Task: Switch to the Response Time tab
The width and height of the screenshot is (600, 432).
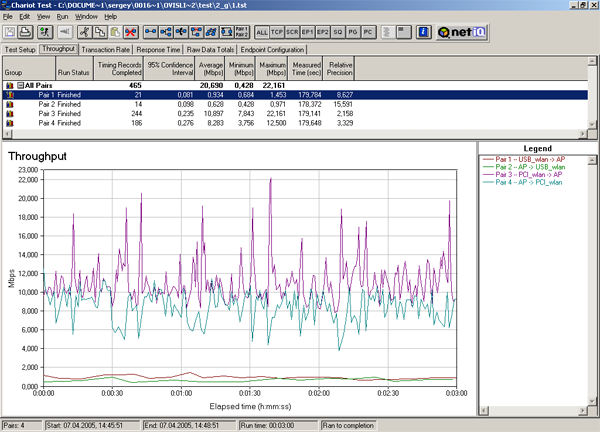Action: point(158,49)
